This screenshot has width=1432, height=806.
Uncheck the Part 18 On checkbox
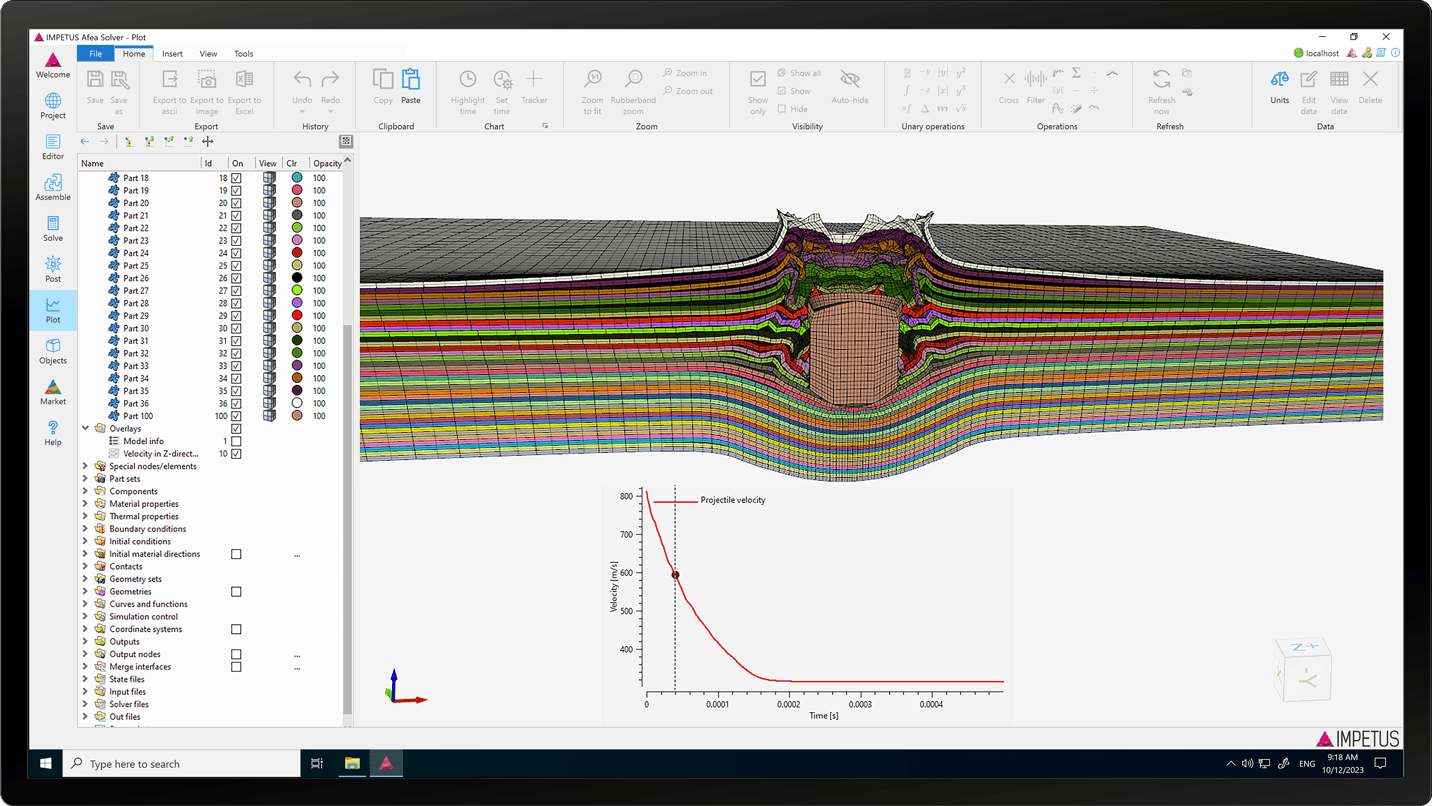236,178
